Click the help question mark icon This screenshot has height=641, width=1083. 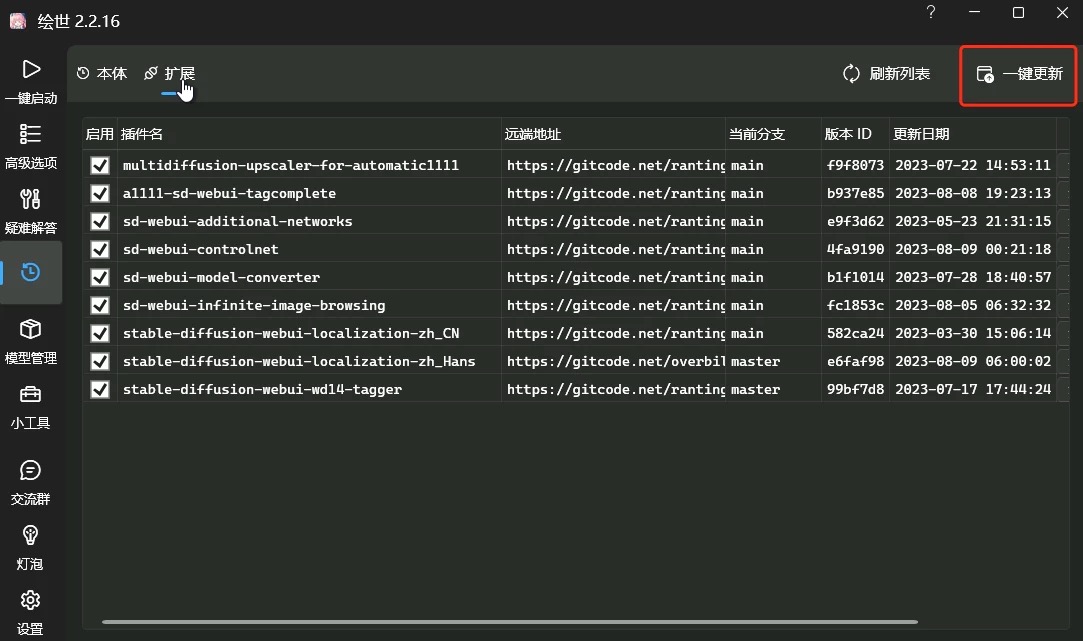tap(930, 13)
